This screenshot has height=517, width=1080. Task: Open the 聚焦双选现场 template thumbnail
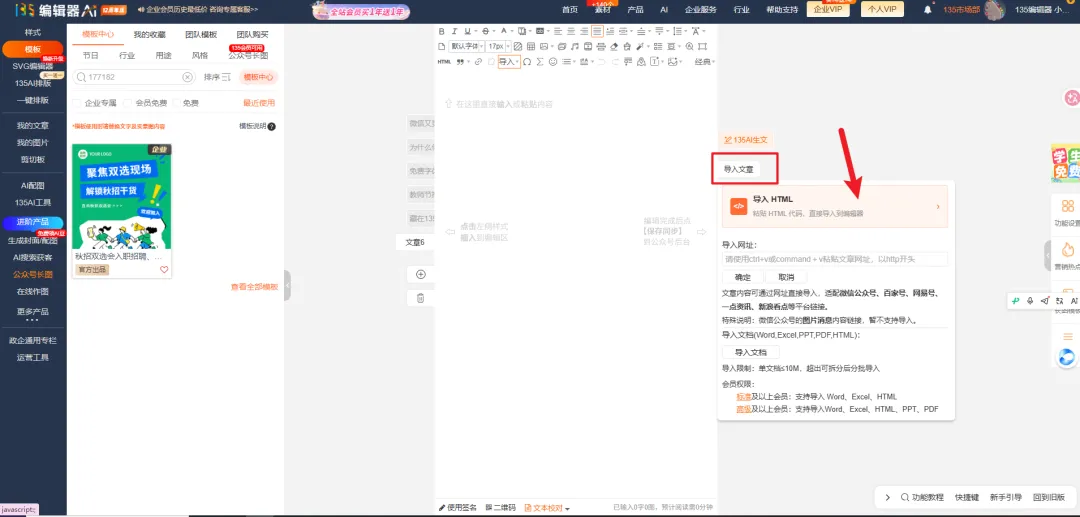[122, 197]
